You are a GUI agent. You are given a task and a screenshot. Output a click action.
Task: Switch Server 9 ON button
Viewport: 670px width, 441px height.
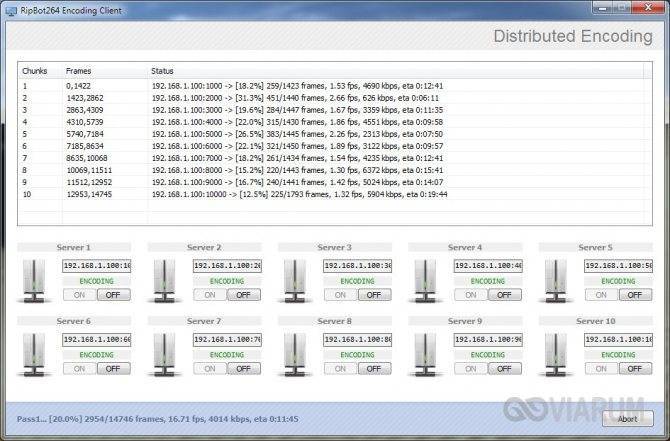coord(470,369)
